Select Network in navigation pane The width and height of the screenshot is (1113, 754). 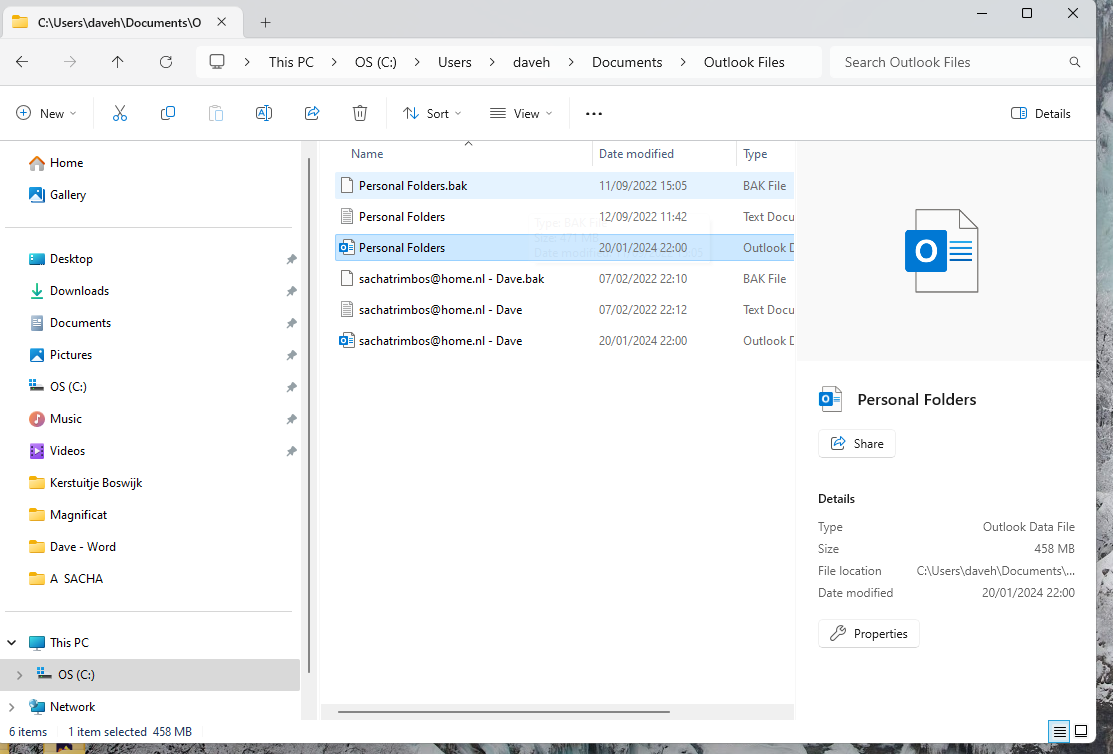point(62,706)
